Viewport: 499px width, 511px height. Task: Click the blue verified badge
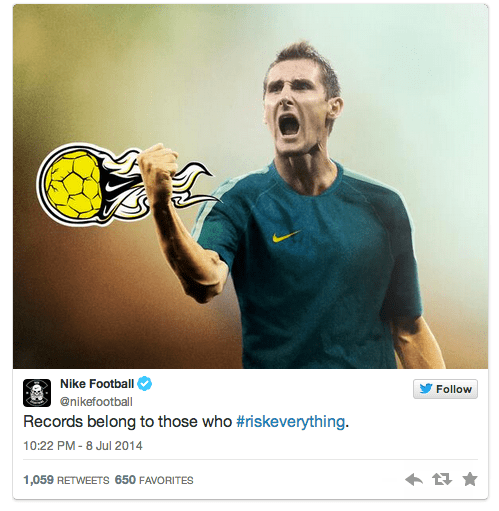click(145, 384)
